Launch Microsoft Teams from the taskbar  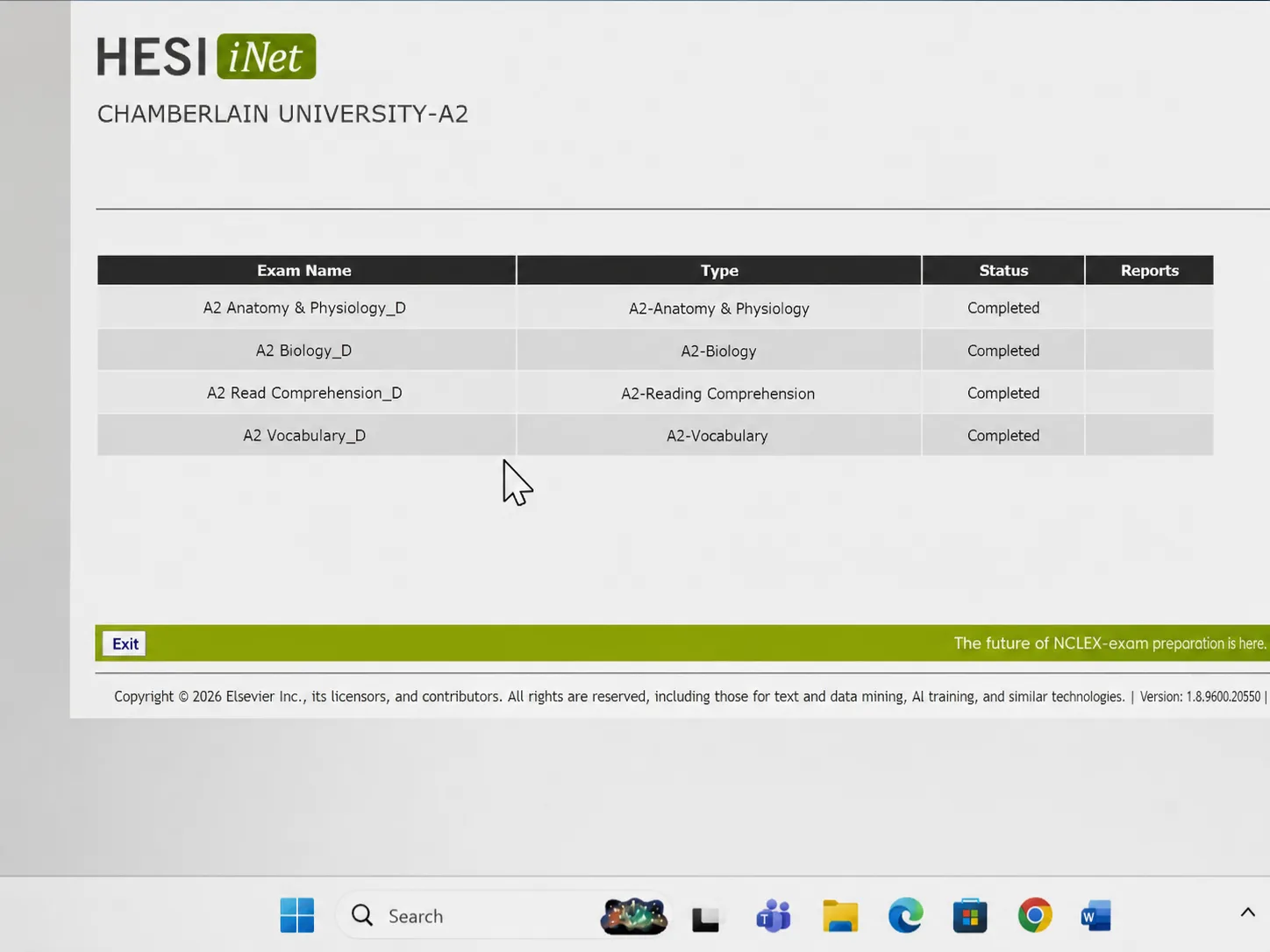[x=774, y=916]
